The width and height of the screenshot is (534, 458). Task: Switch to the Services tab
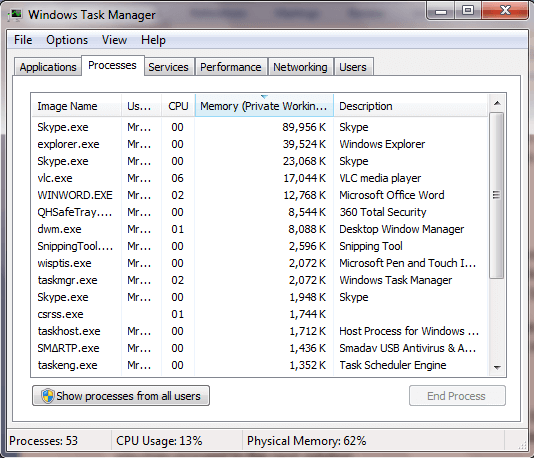coord(168,67)
